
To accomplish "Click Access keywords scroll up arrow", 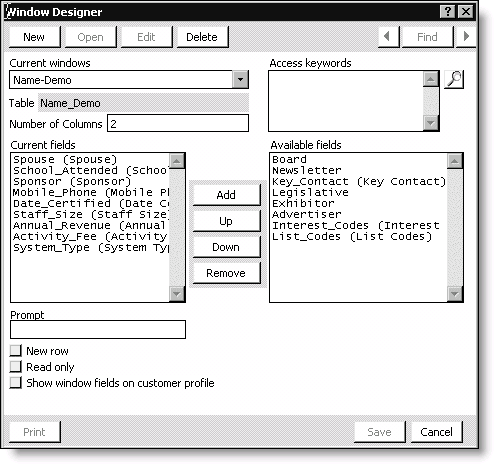I will tap(431, 79).
